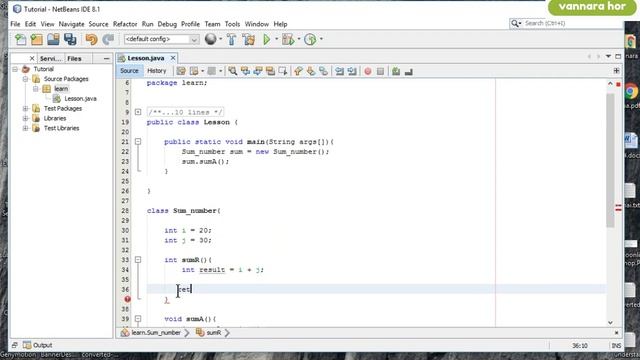Click the Shift Line Left icon

point(339,71)
